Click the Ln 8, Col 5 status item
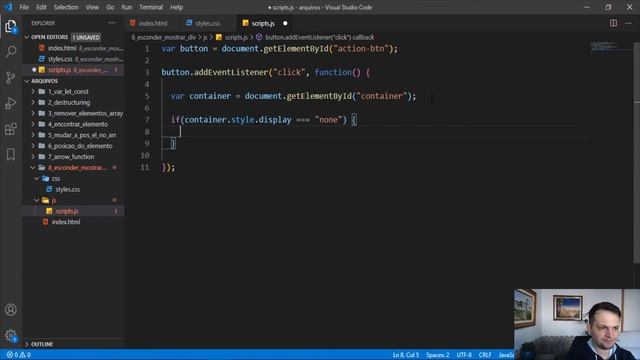 click(x=406, y=355)
